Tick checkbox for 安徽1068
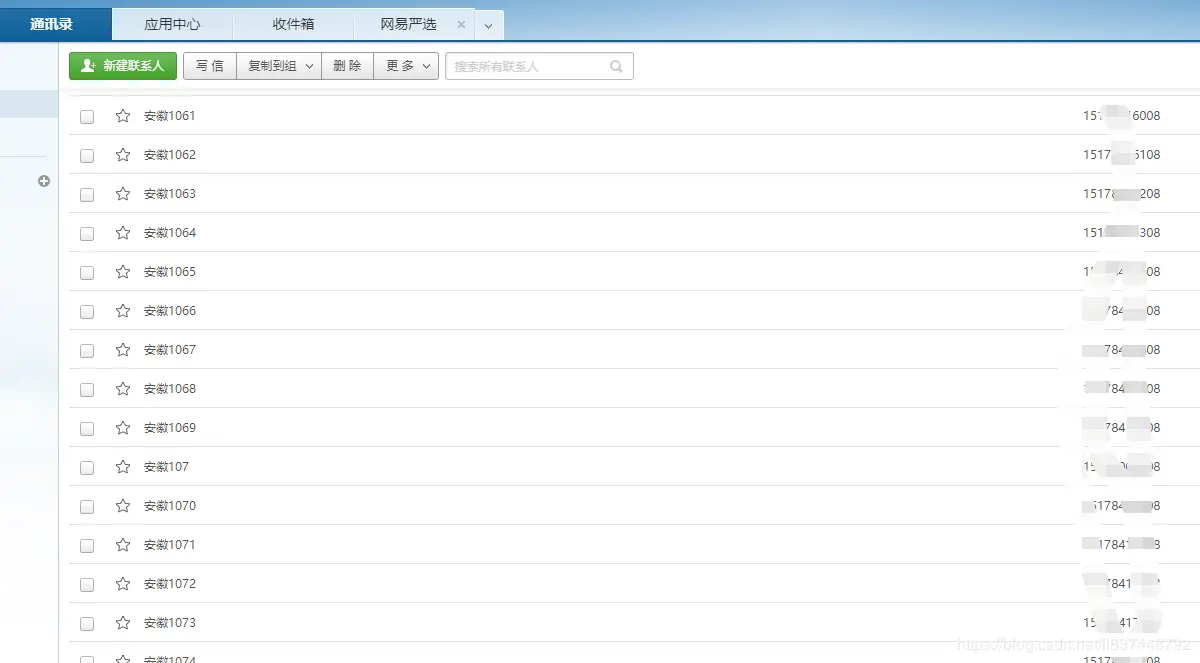This screenshot has width=1200, height=663. point(87,390)
